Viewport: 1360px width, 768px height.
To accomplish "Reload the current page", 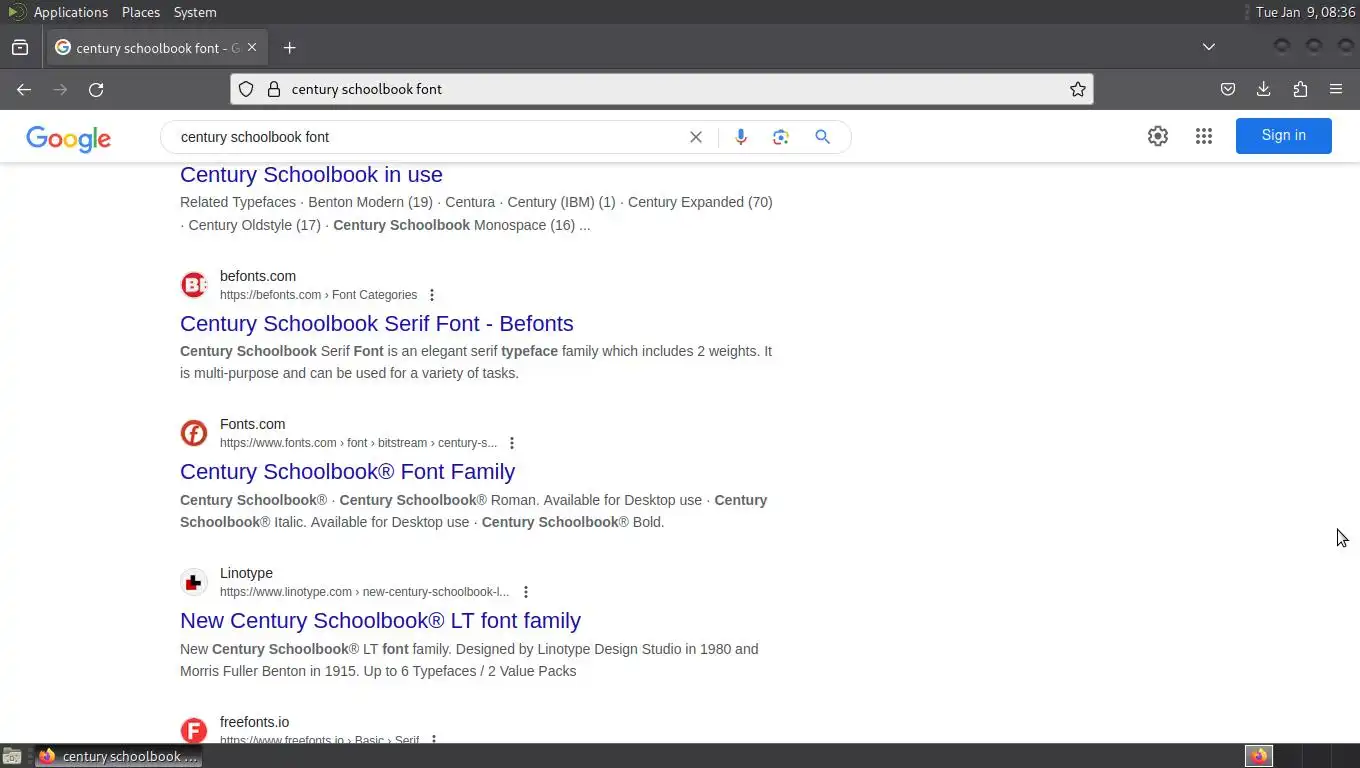I will pos(96,89).
